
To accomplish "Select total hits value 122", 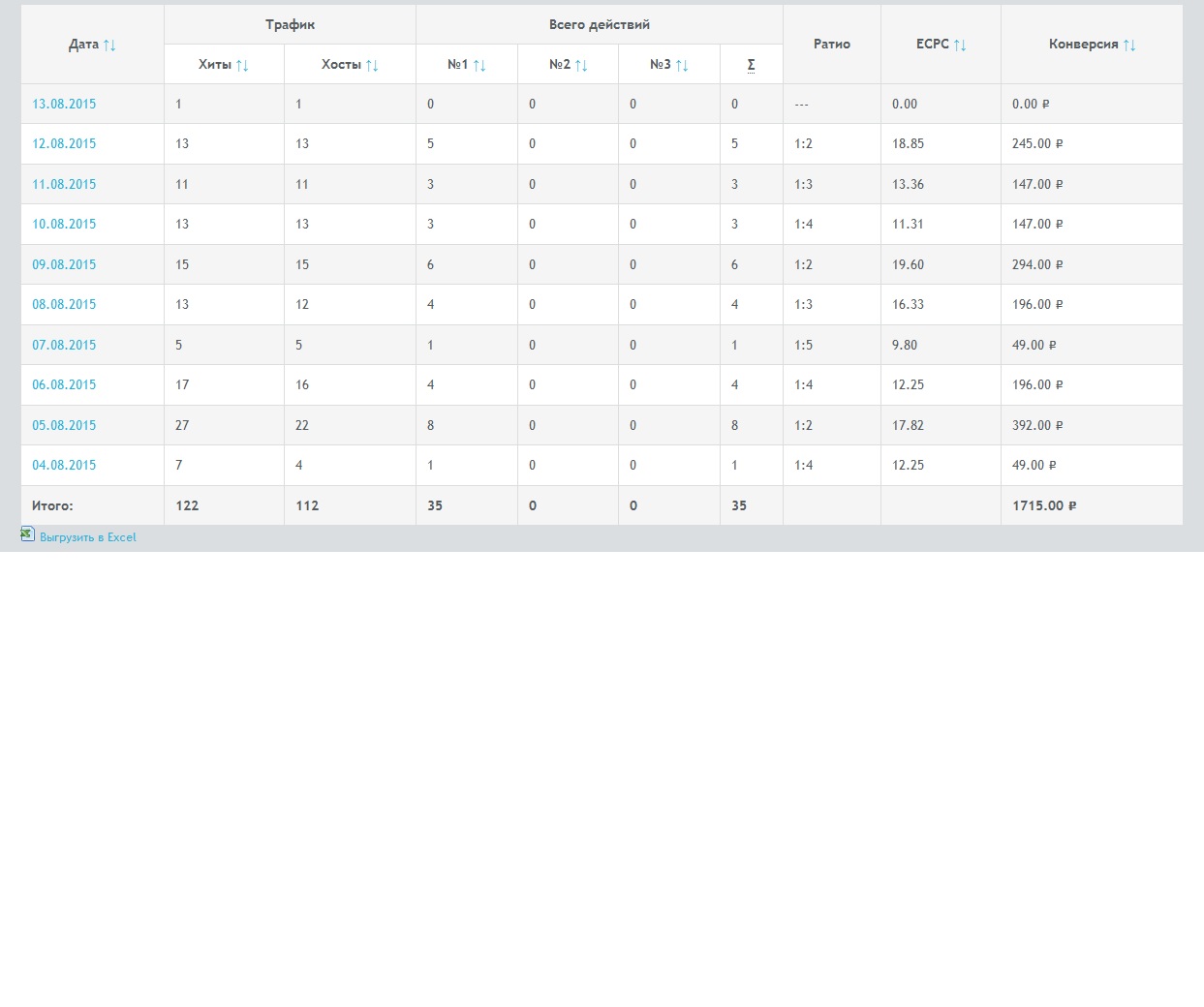I will click(187, 505).
